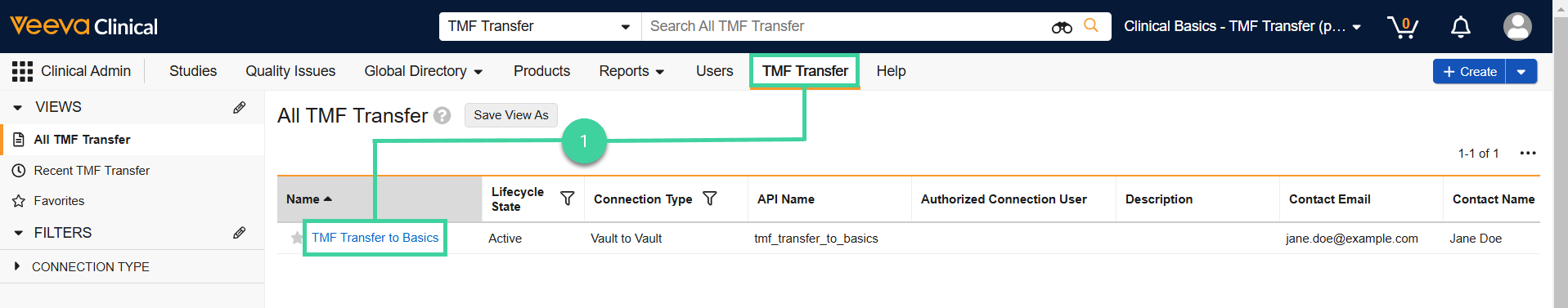Open the TMF Transfer search scope dropdown
Screen dimensions: 1568x308
[x=540, y=26]
